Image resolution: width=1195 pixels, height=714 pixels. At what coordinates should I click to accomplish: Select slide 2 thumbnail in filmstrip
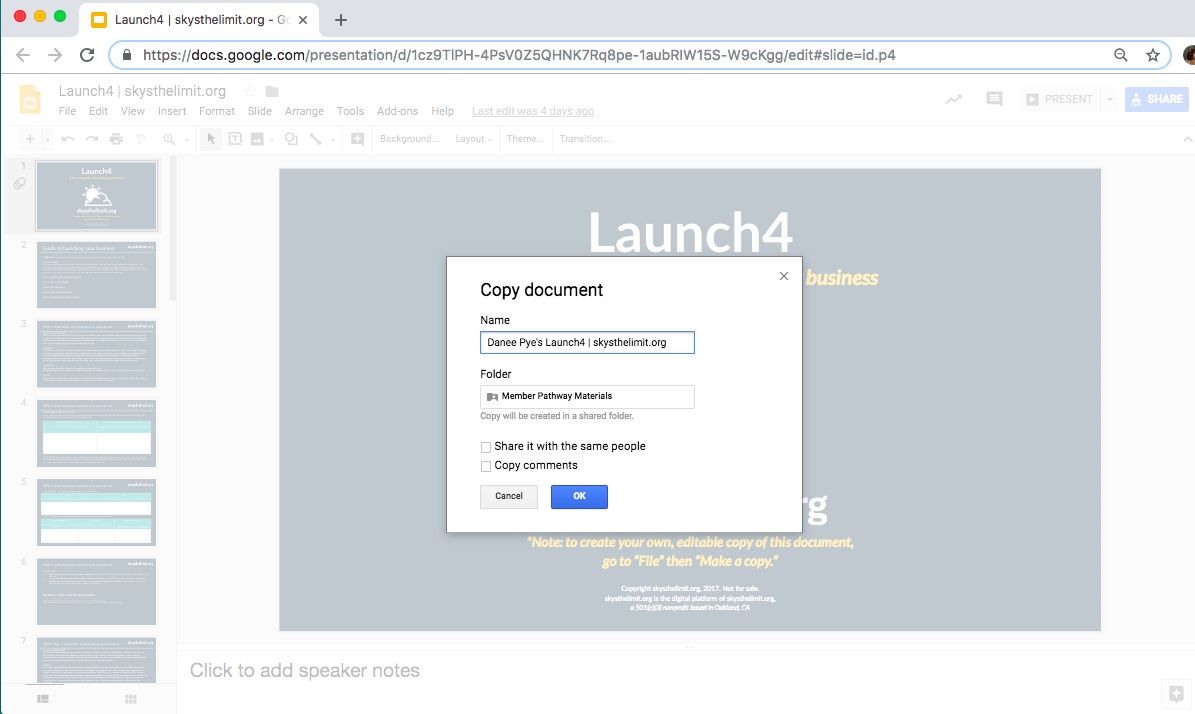tap(96, 275)
